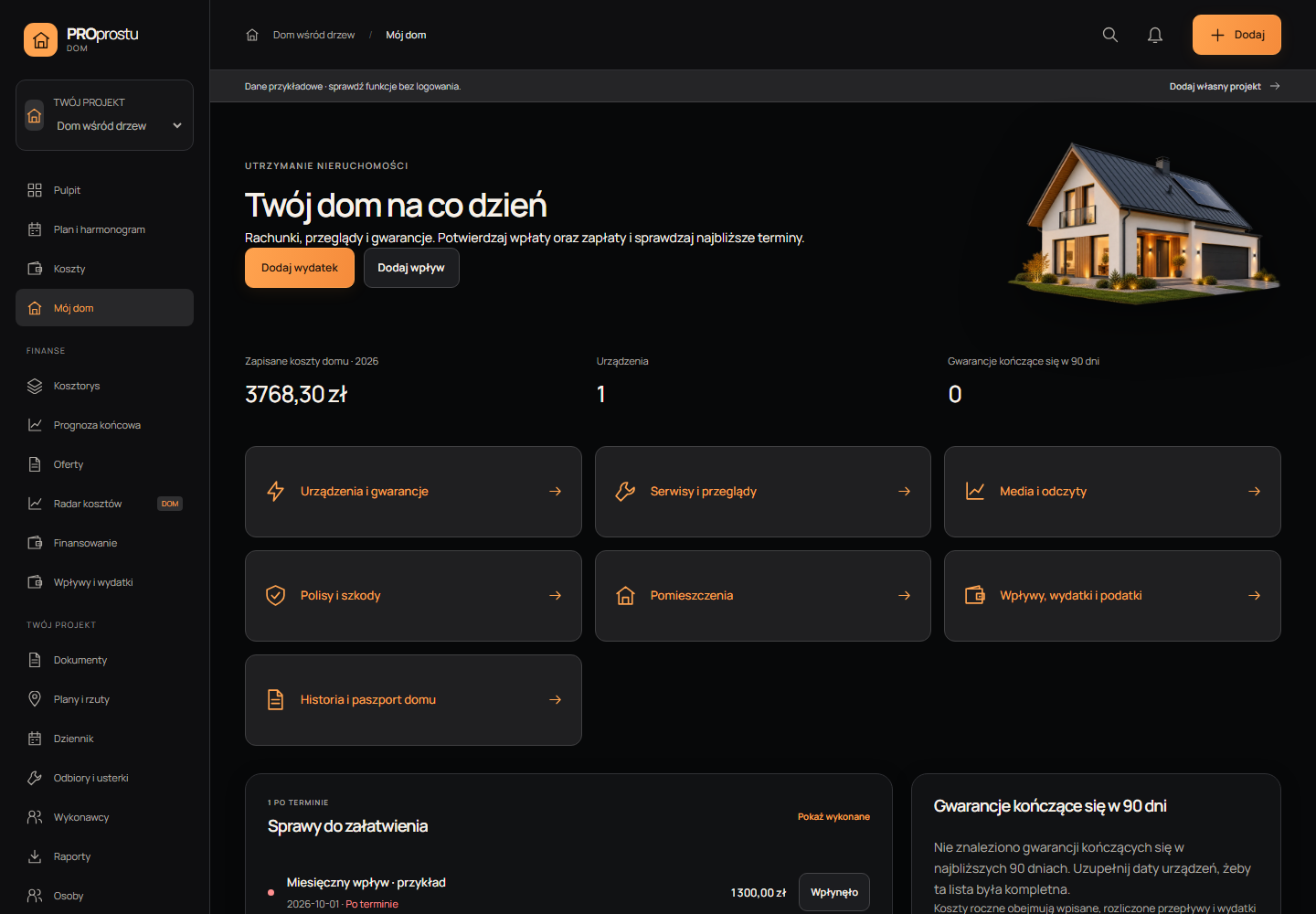The width and height of the screenshot is (1316, 914).
Task: Open Plany i rzuty pin icon
Action: click(x=35, y=699)
